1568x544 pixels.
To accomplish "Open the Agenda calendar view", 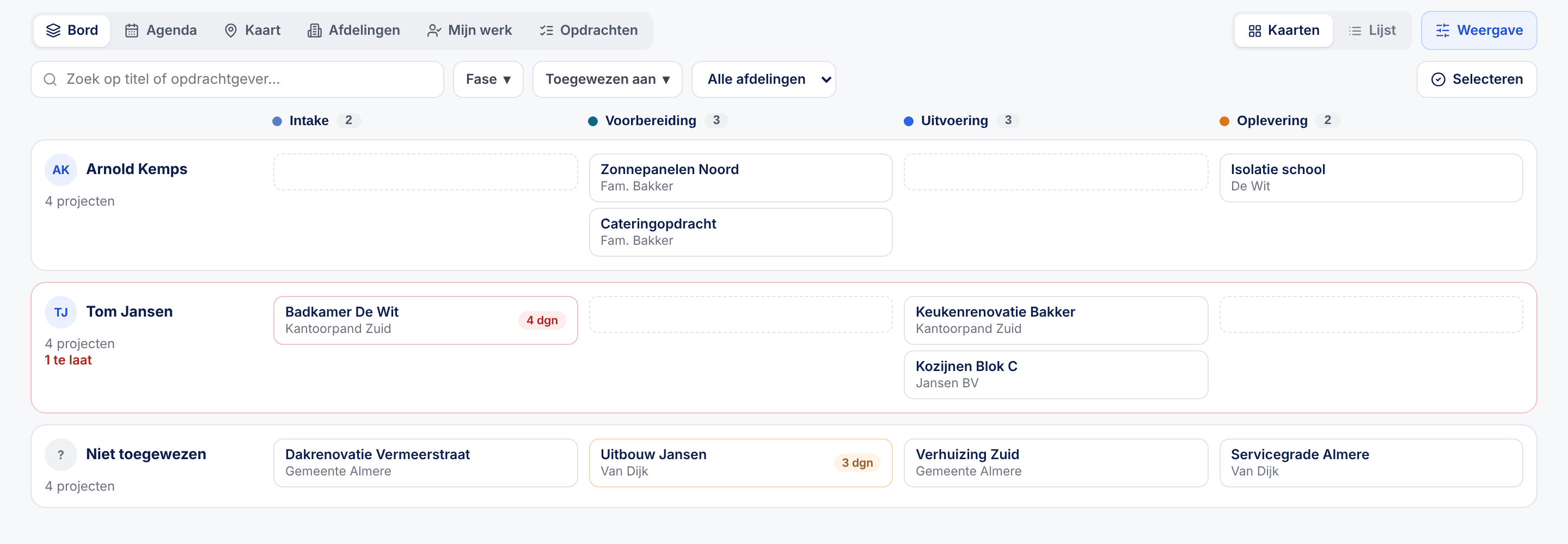I will (x=161, y=30).
